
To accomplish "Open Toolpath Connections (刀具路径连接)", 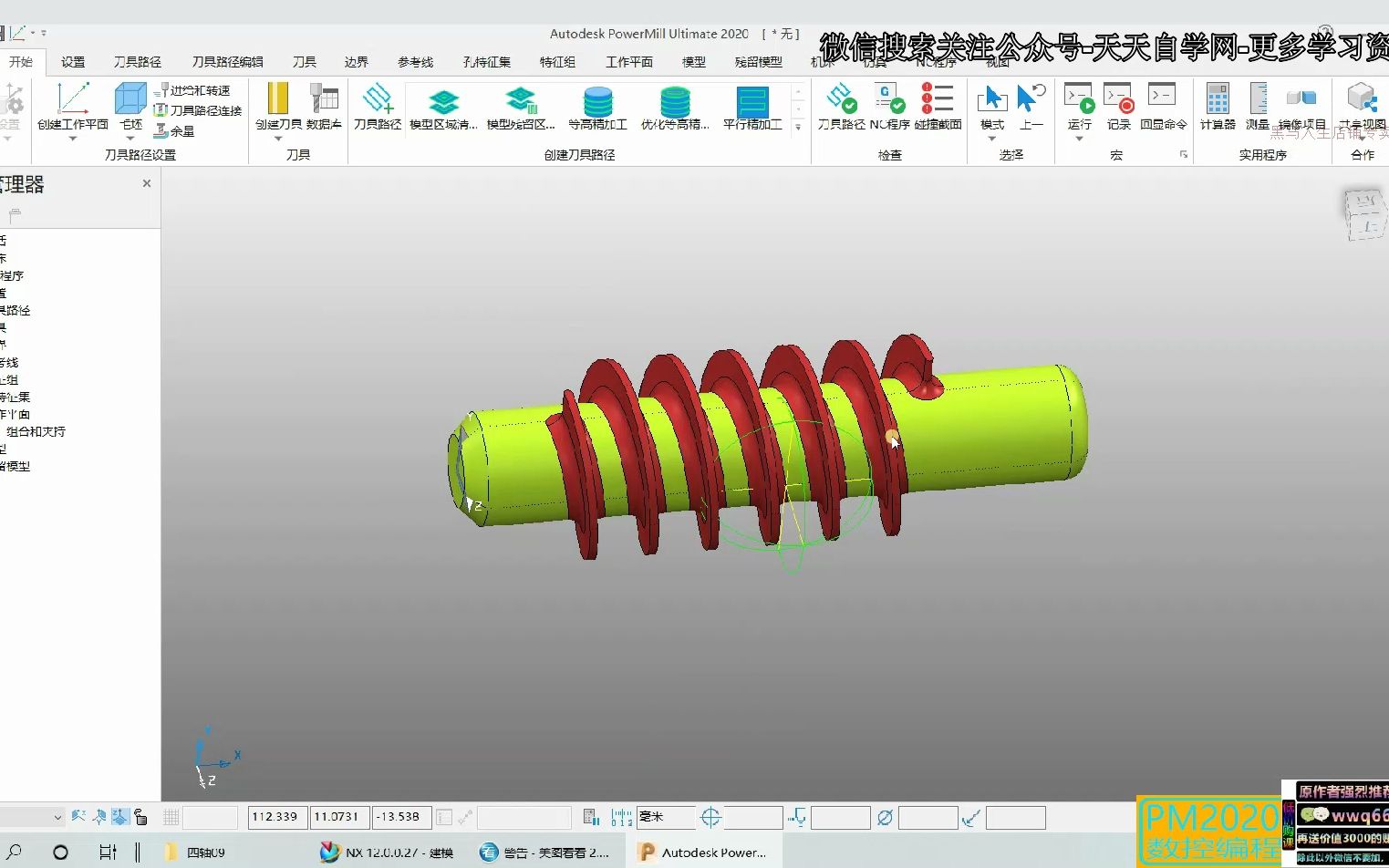I will click(x=198, y=110).
